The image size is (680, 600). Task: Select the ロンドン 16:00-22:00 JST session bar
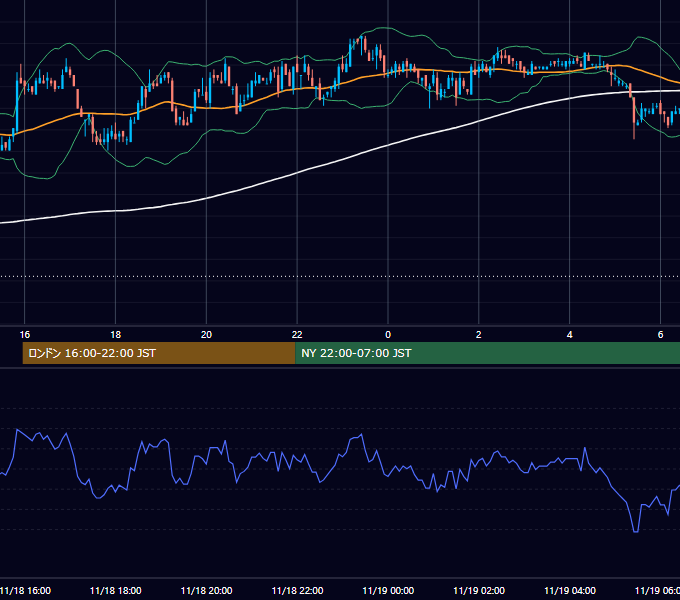159,353
